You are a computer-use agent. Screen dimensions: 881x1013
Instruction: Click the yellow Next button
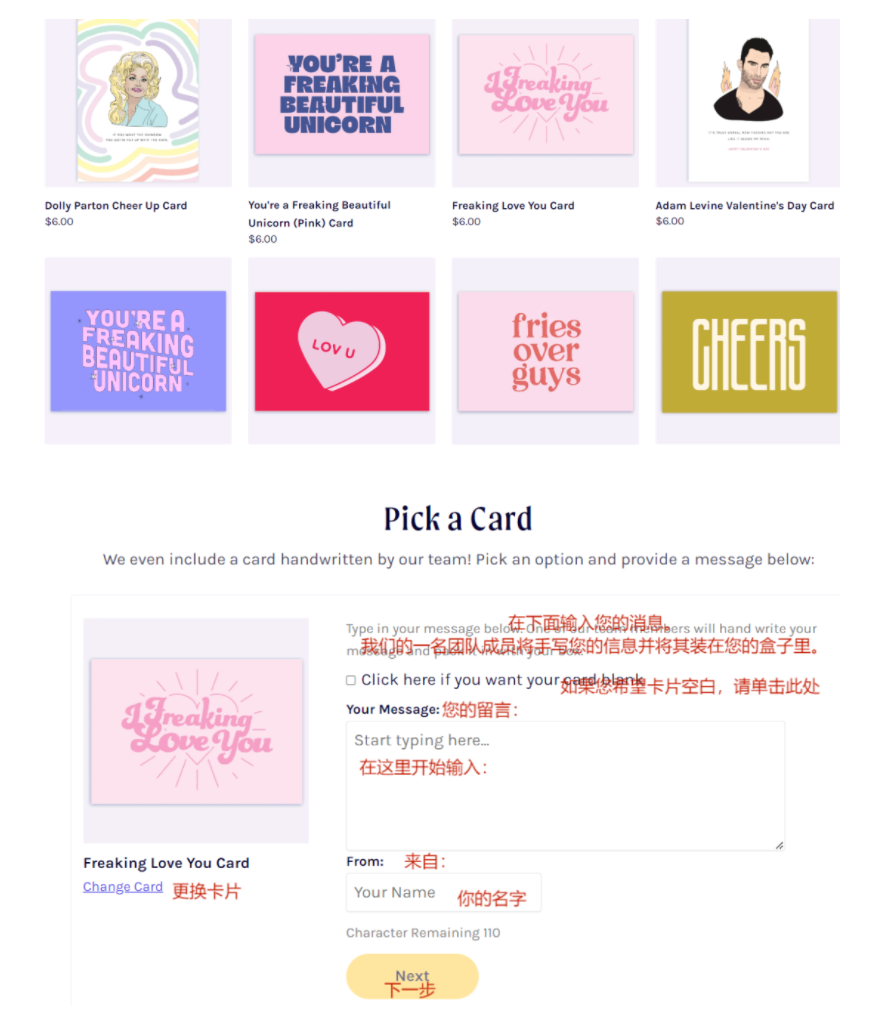click(x=412, y=976)
